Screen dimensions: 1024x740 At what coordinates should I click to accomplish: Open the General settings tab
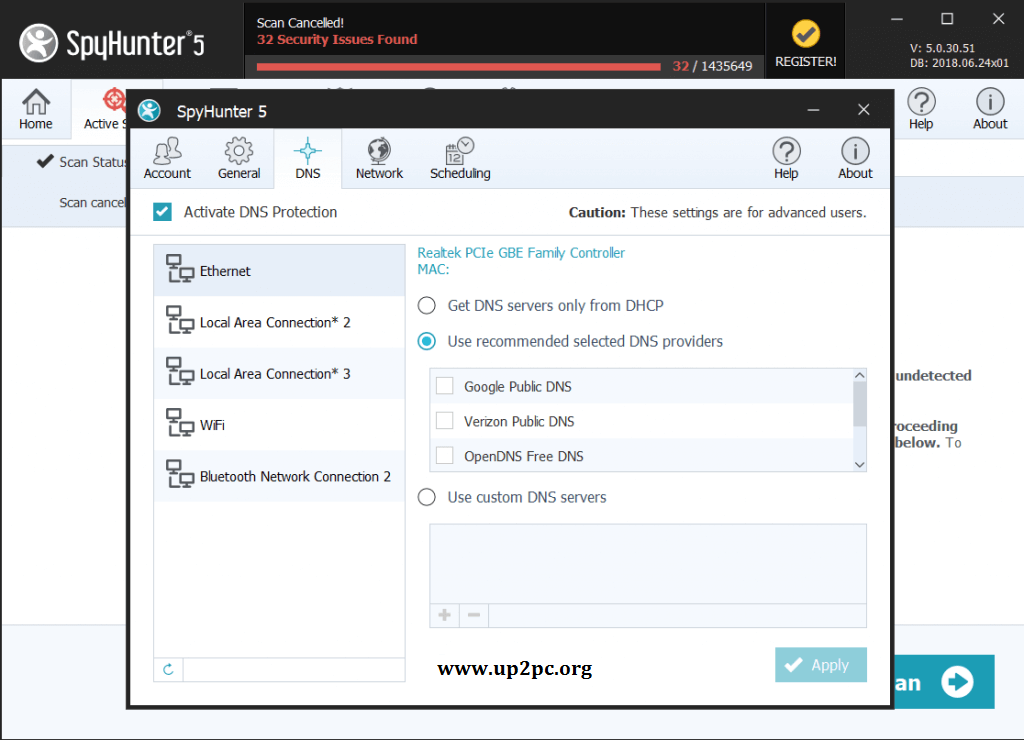point(239,159)
